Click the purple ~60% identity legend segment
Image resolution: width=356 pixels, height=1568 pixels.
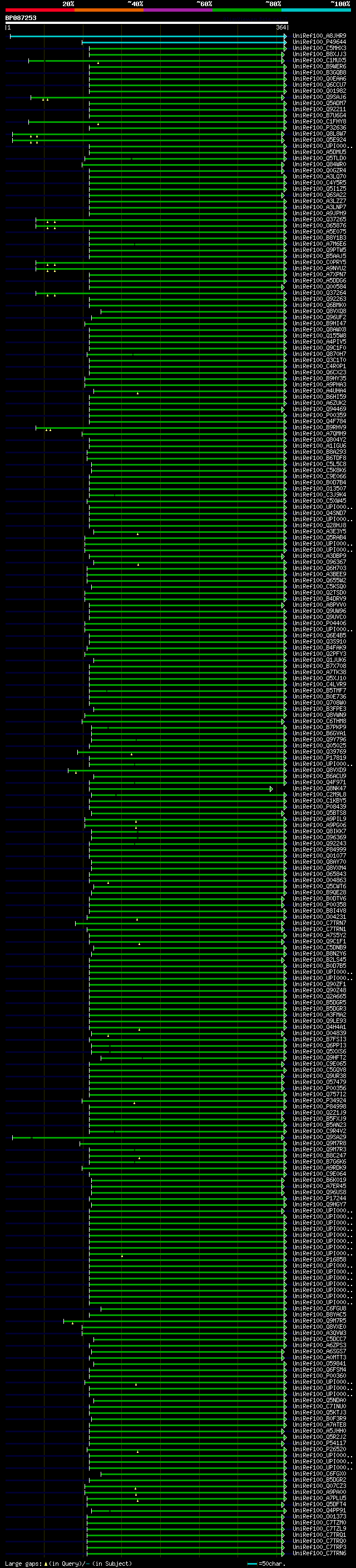tap(177, 10)
